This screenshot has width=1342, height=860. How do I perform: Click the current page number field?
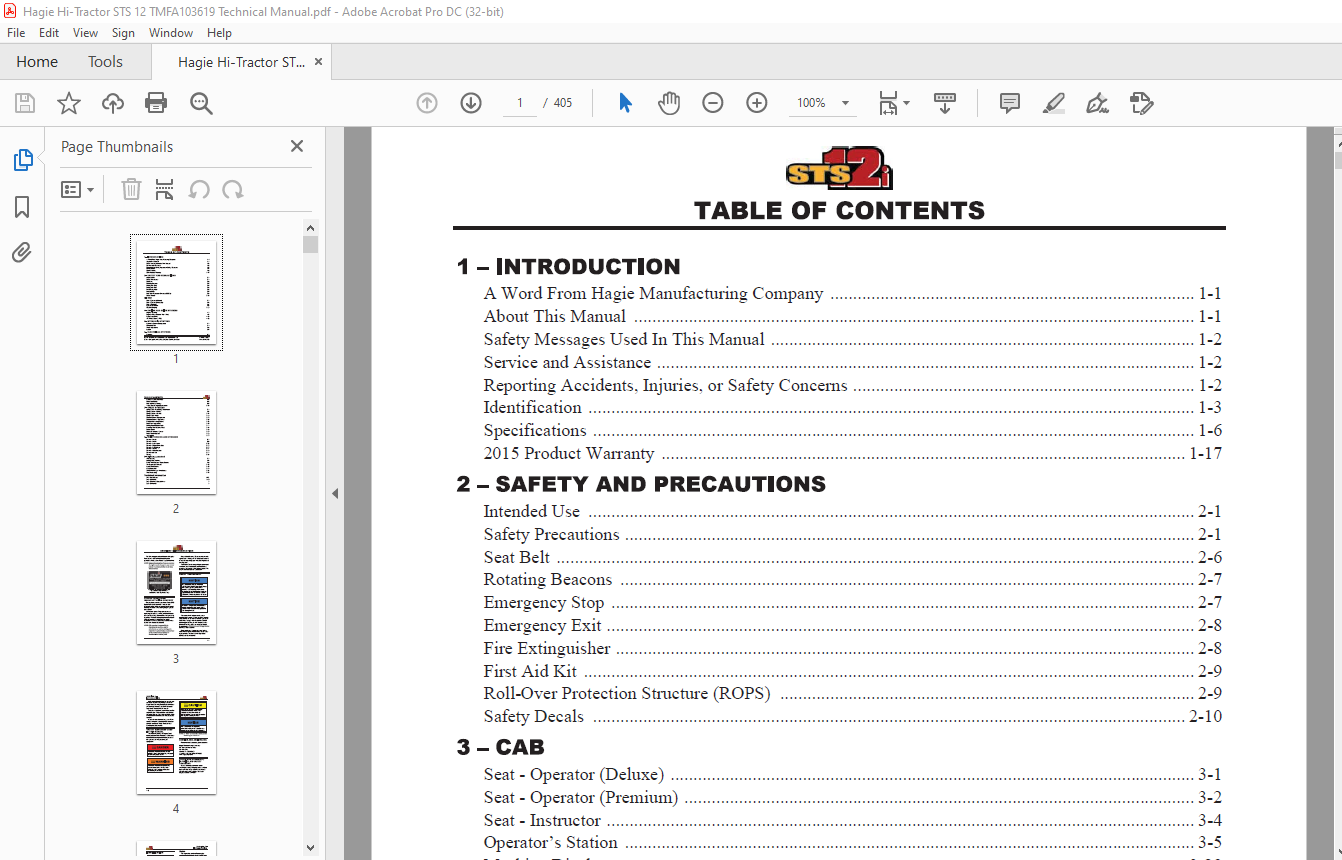pyautogui.click(x=520, y=103)
